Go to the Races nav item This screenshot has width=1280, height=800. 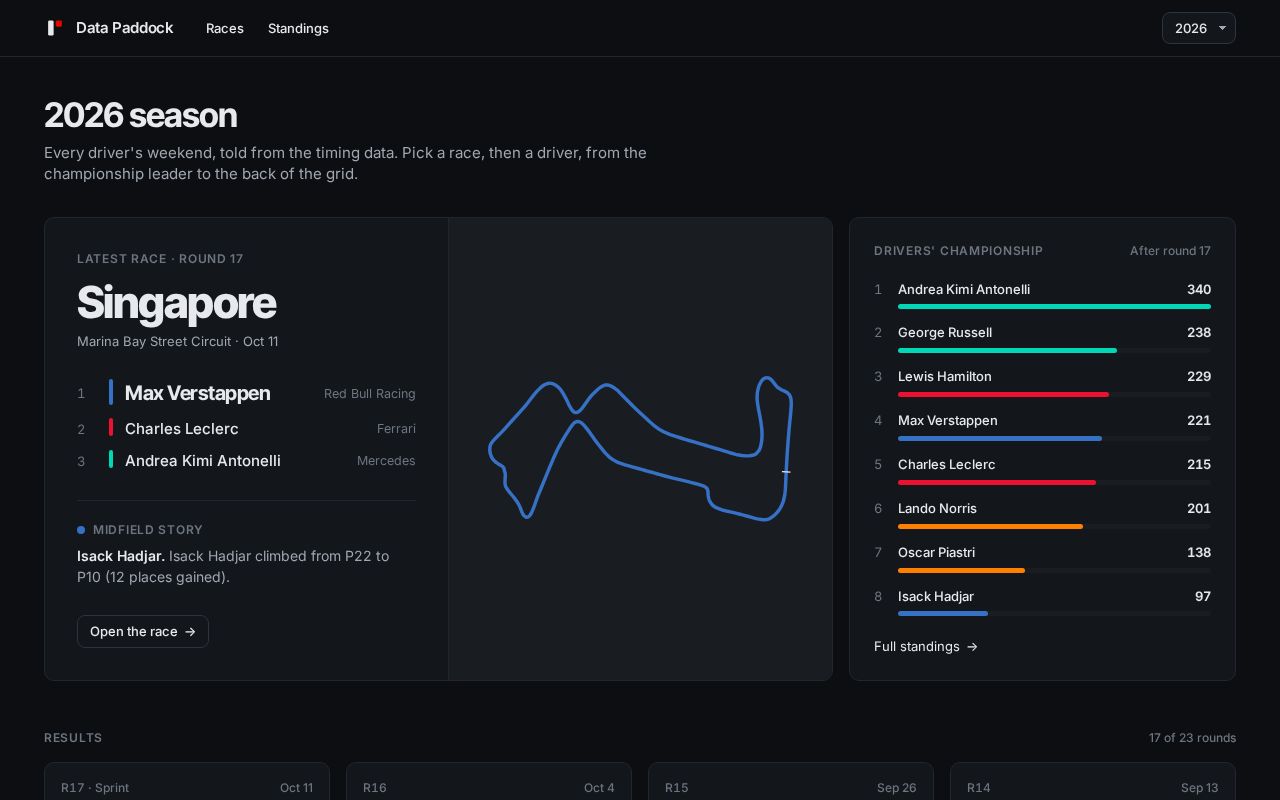point(225,28)
